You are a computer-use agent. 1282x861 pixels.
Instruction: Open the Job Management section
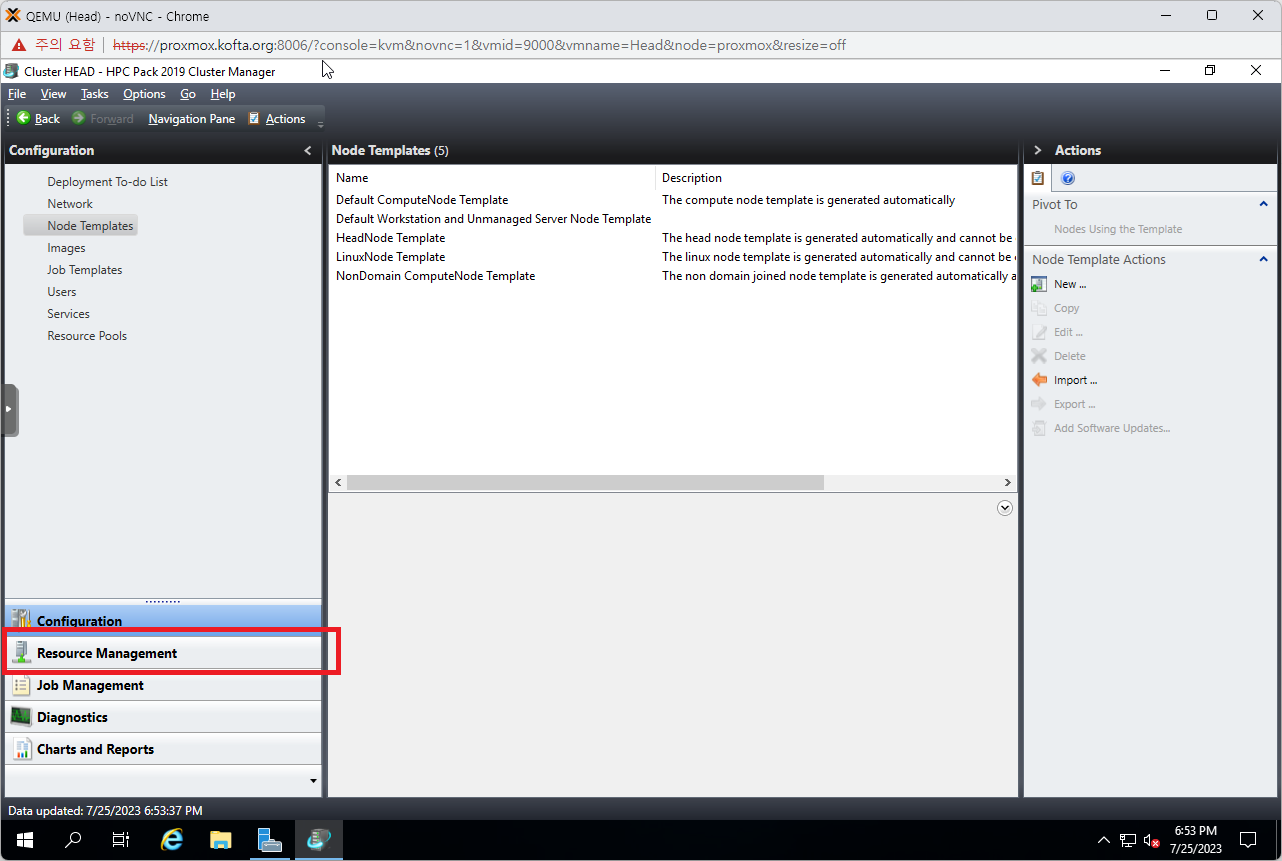coord(90,685)
